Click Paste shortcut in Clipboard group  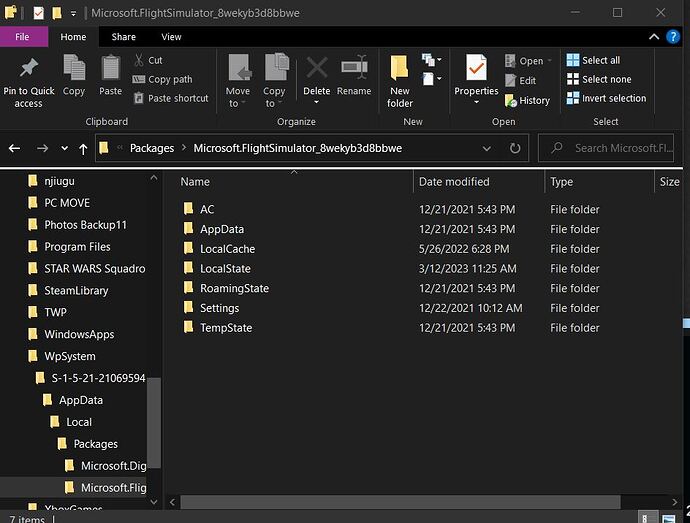click(171, 98)
